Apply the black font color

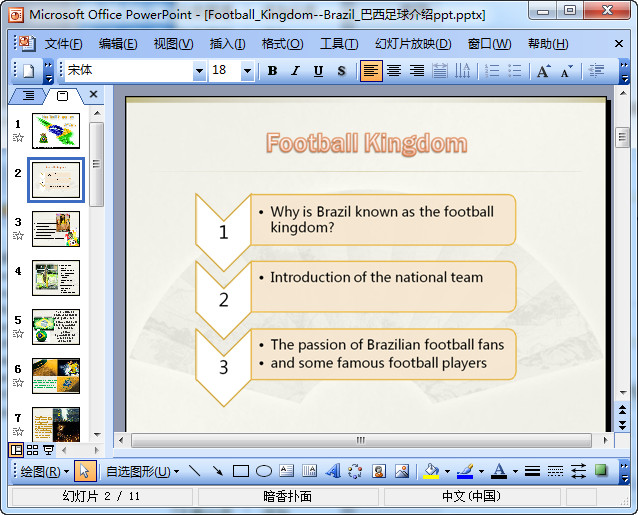click(x=499, y=471)
